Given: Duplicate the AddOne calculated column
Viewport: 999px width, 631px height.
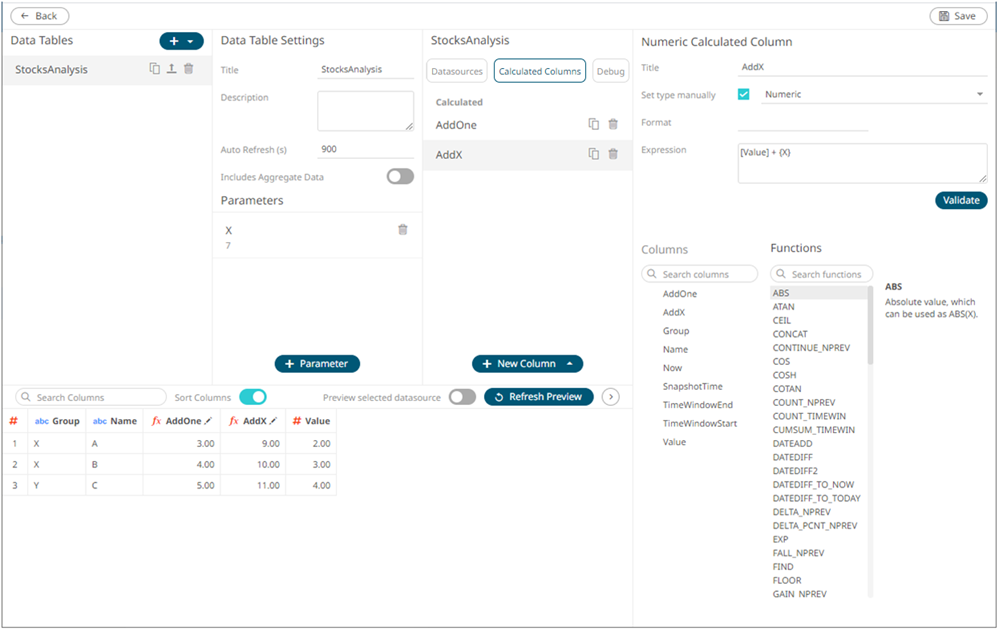Looking at the screenshot, I should 593,124.
